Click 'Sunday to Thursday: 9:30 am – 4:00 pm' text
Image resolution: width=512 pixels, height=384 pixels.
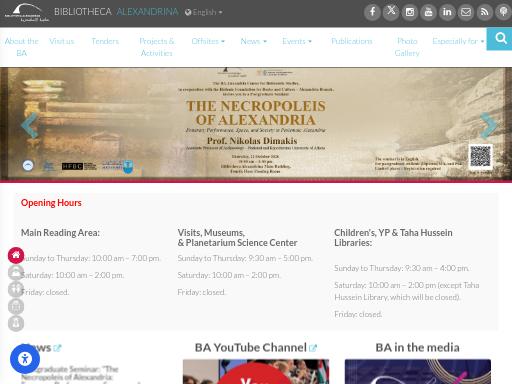402,268
